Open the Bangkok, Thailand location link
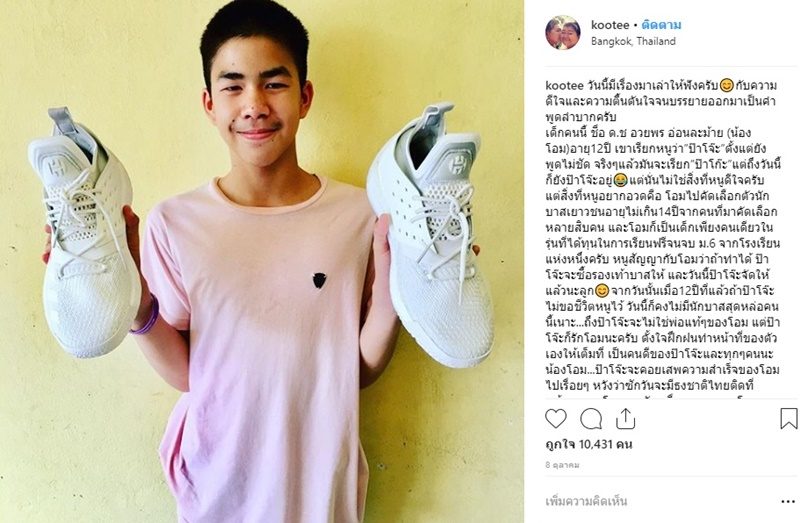This screenshot has height=523, width=800. (633, 41)
